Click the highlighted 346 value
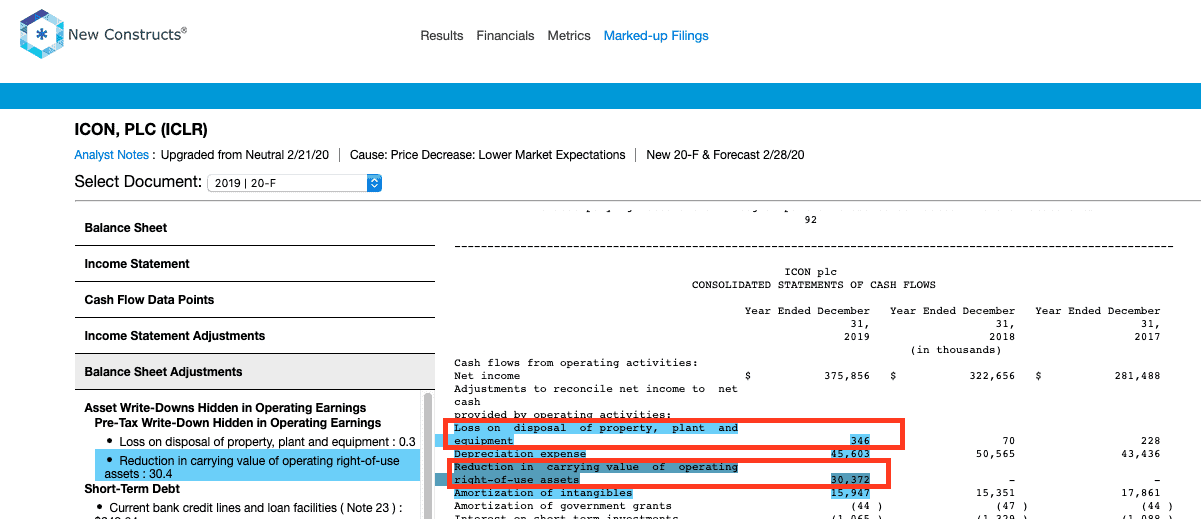The width and height of the screenshot is (1201, 519). (860, 440)
